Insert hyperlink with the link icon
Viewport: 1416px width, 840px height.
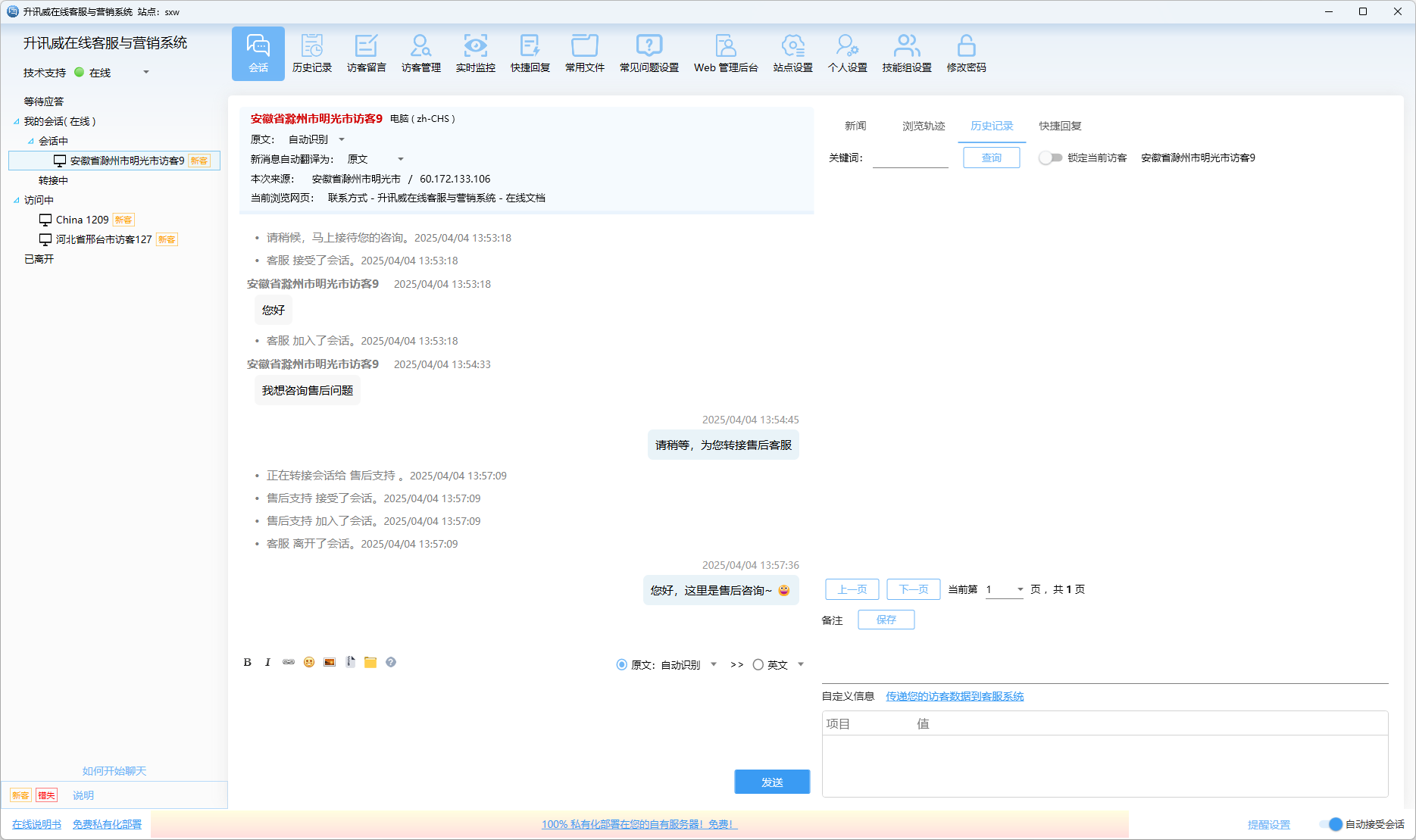coord(289,662)
